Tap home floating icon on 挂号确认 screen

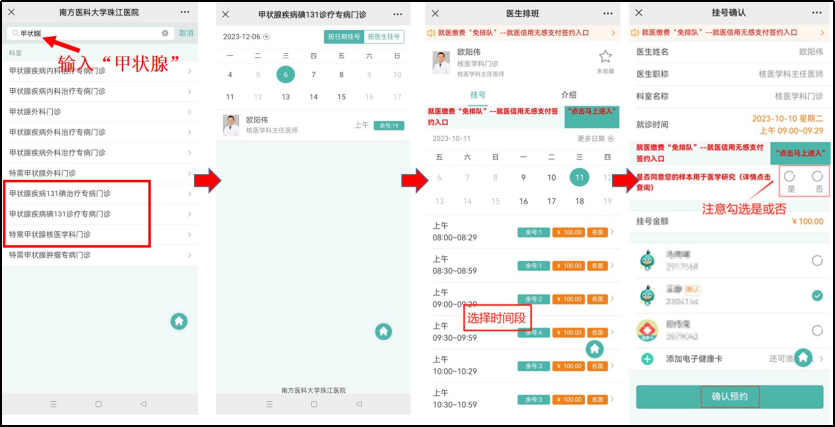coord(803,357)
